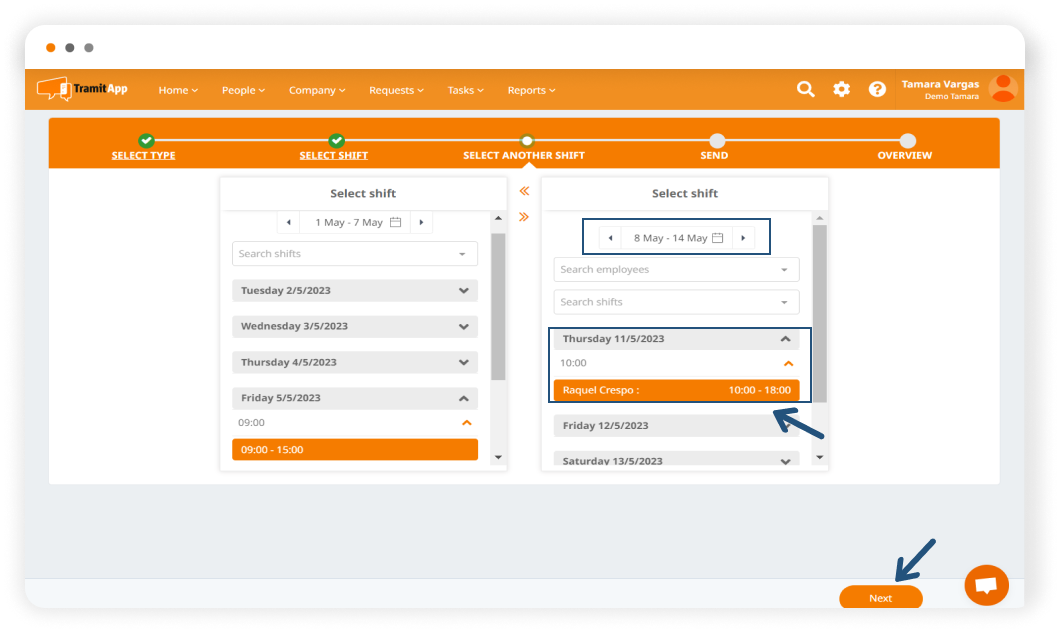
Task: Go back to Select Type step
Action: tap(144, 155)
